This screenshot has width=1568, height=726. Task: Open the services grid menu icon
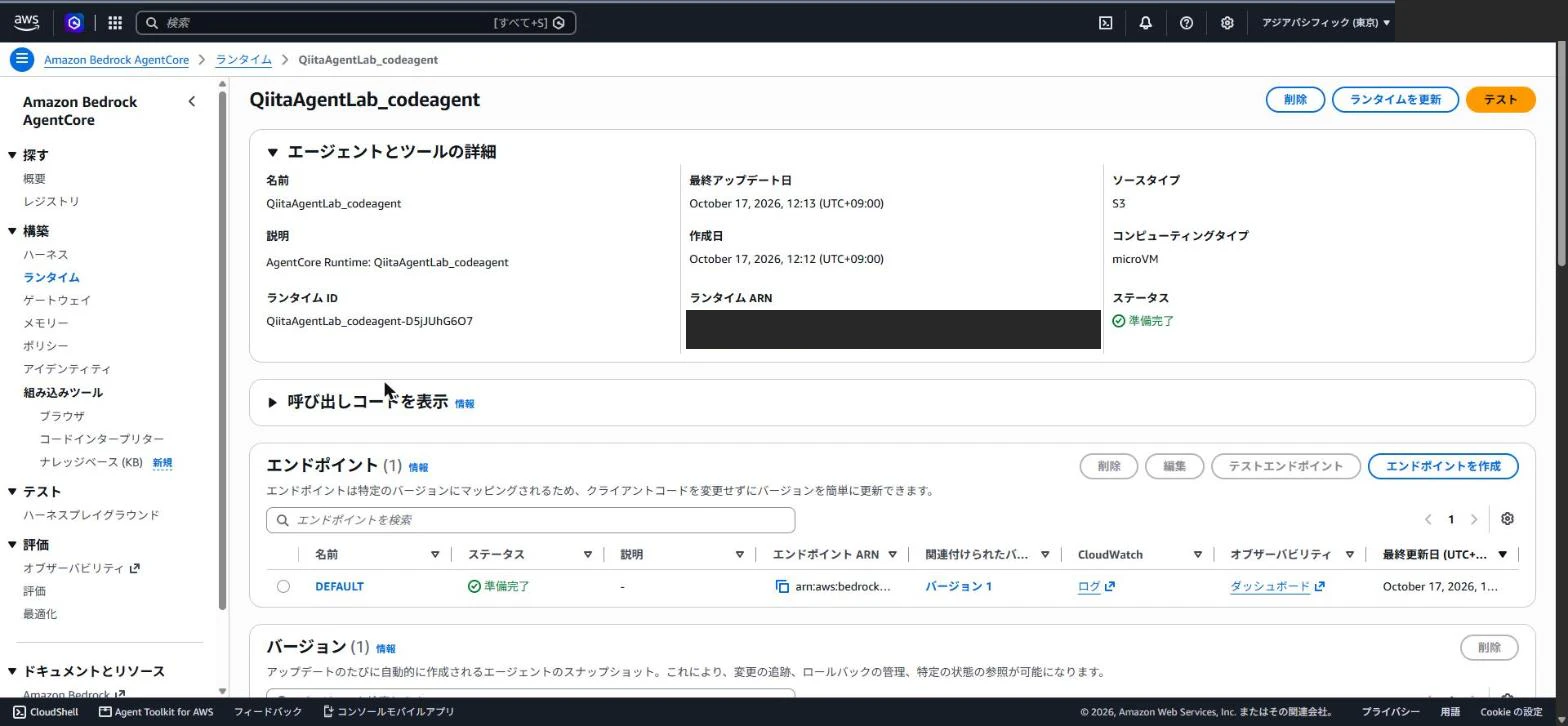click(x=115, y=22)
